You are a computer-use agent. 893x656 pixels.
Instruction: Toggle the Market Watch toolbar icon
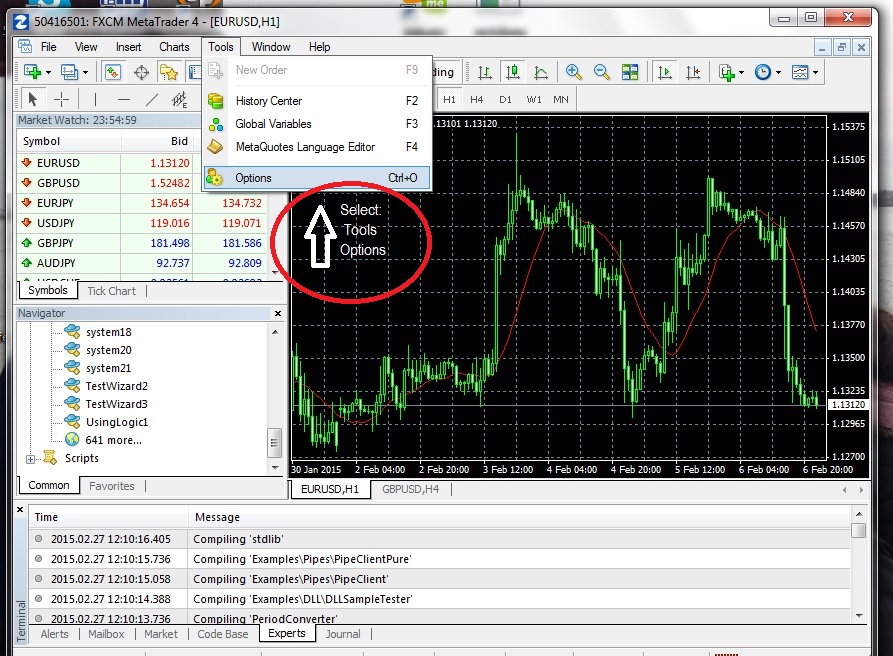pyautogui.click(x=113, y=72)
